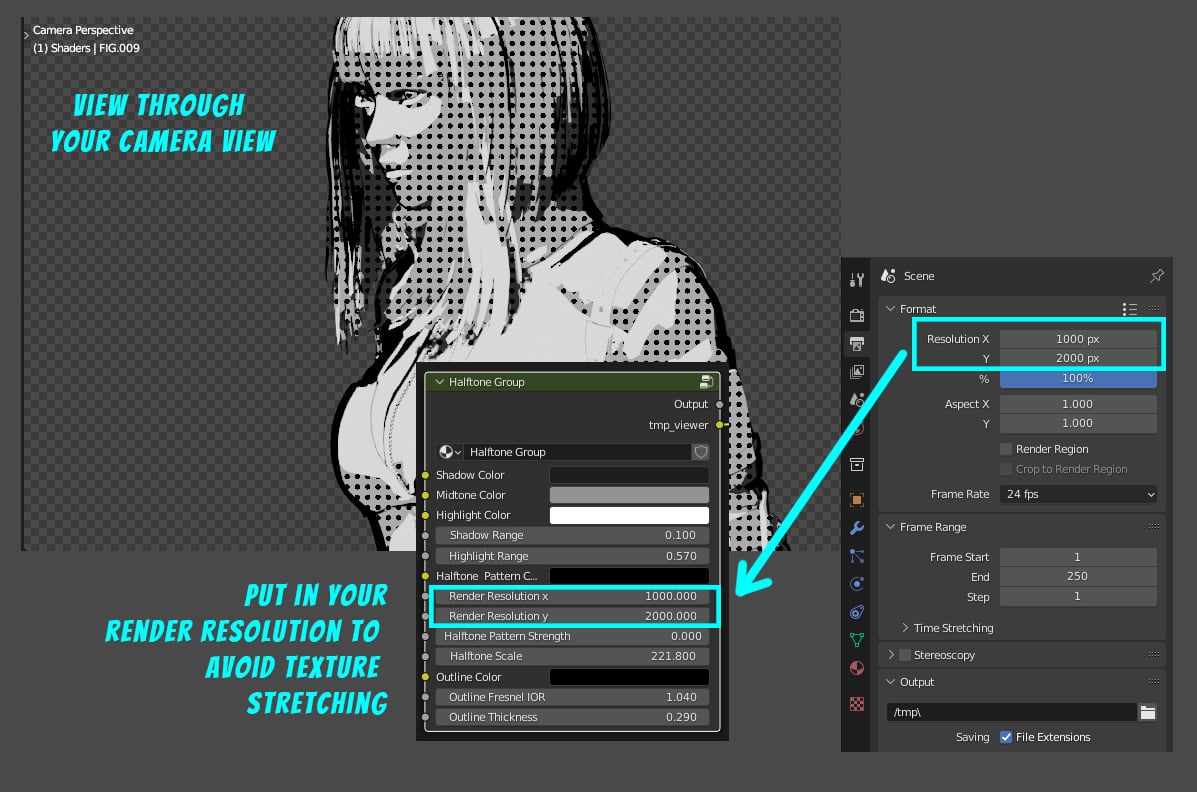
Task: Open the Render Properties tab
Action: (856, 313)
